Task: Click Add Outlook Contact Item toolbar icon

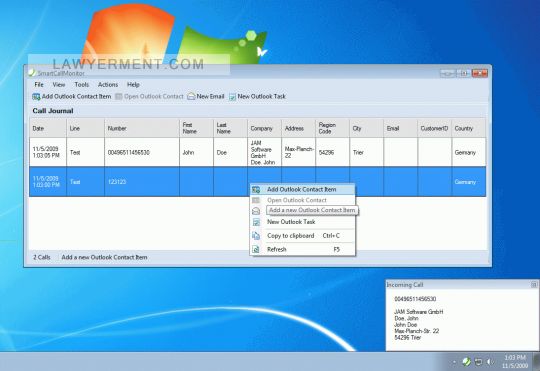Action: [x=36, y=97]
